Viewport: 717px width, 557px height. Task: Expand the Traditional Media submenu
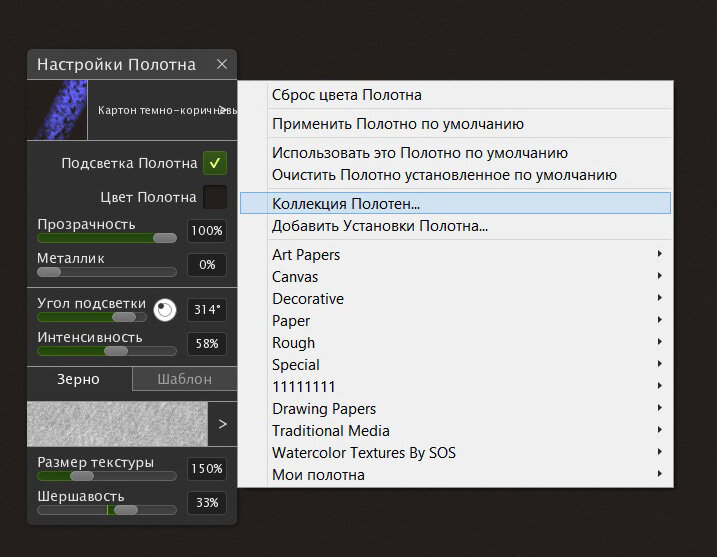point(455,430)
